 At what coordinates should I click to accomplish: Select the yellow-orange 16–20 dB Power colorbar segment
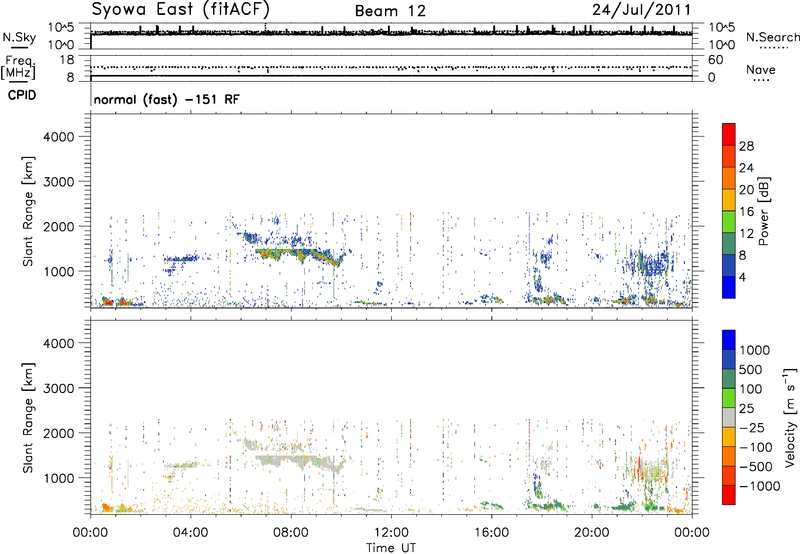click(x=729, y=200)
